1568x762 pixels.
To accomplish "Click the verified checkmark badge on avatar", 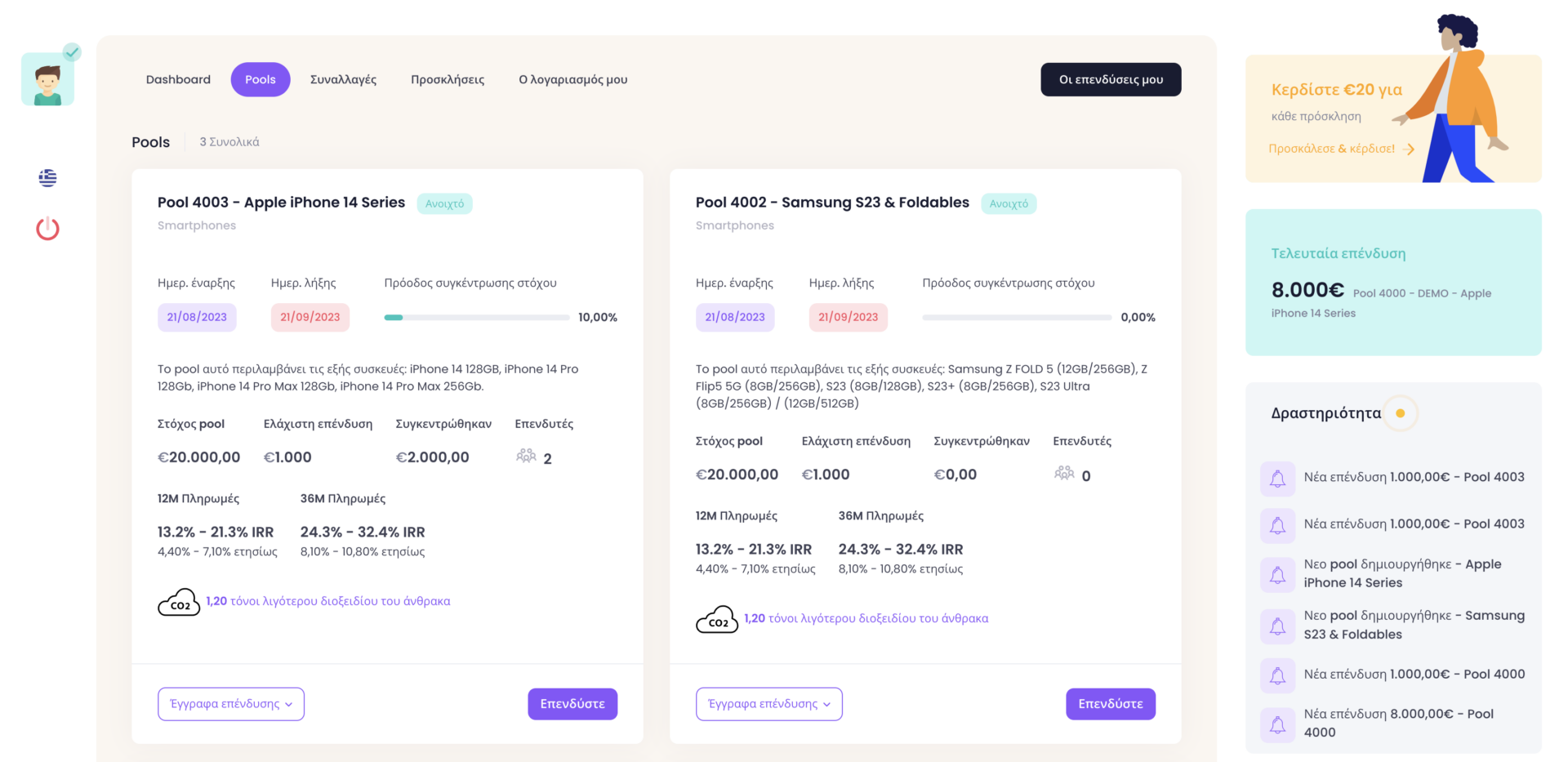I will pos(72,52).
